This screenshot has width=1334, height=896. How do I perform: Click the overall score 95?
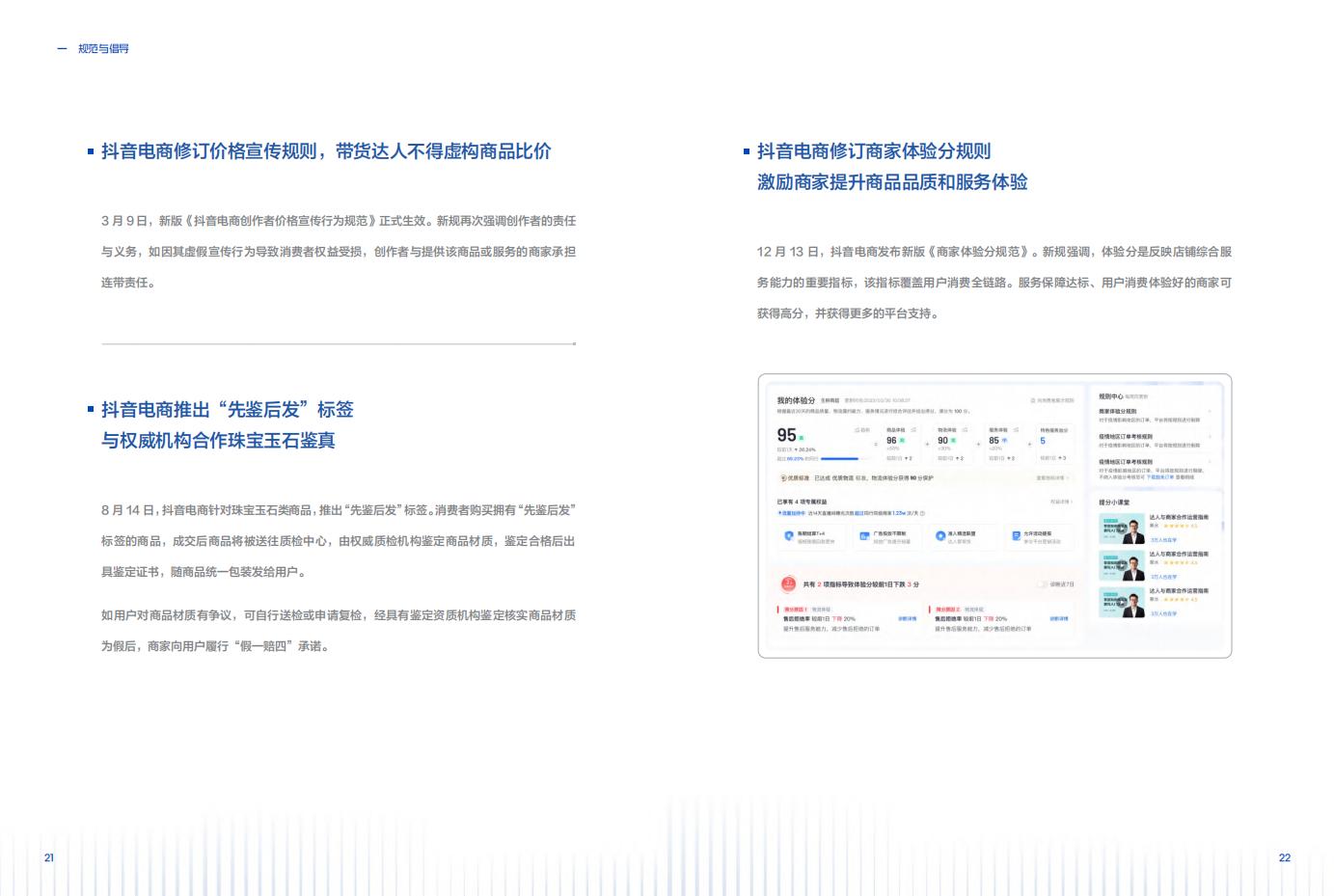tap(786, 435)
